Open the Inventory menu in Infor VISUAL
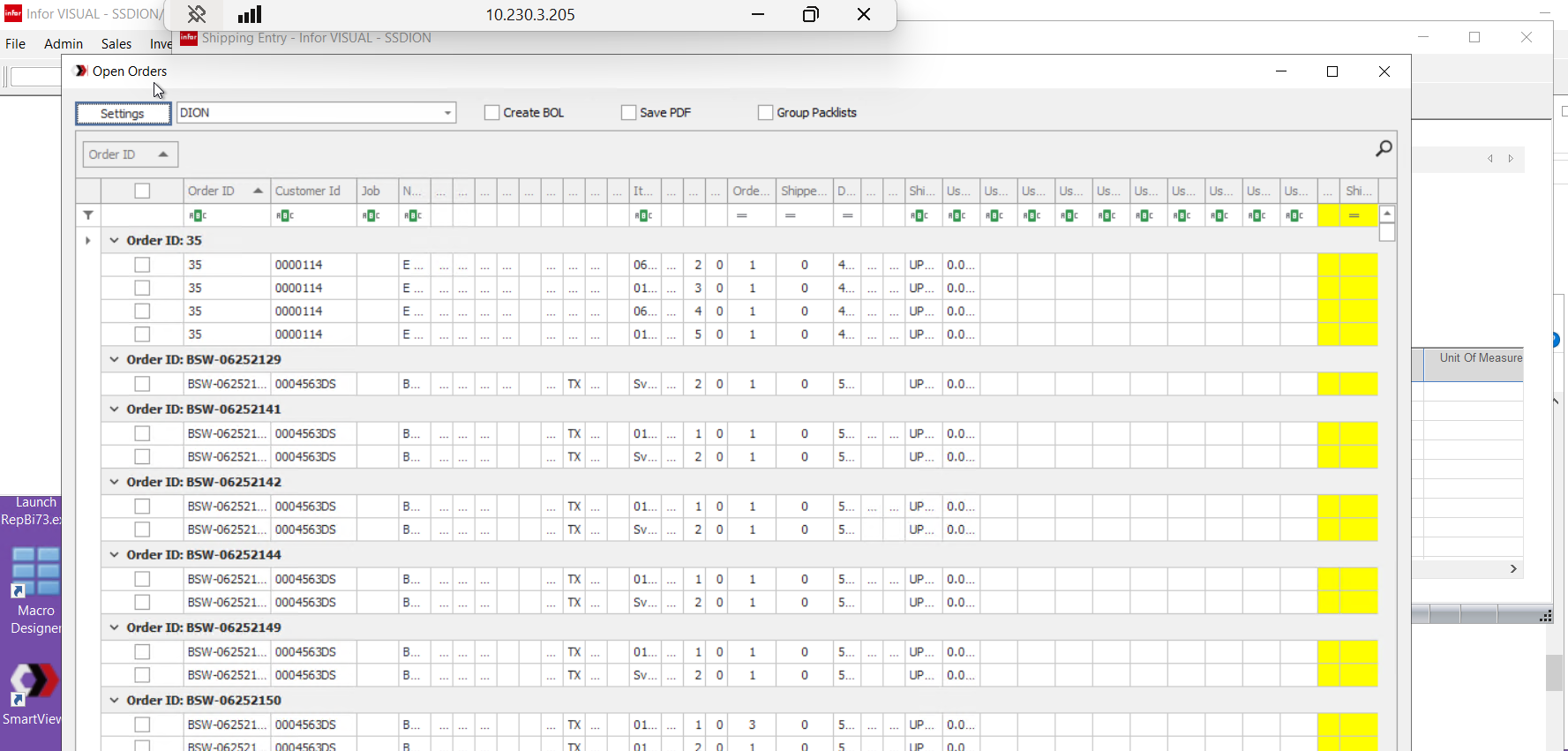This screenshot has height=751, width=1568. (161, 43)
